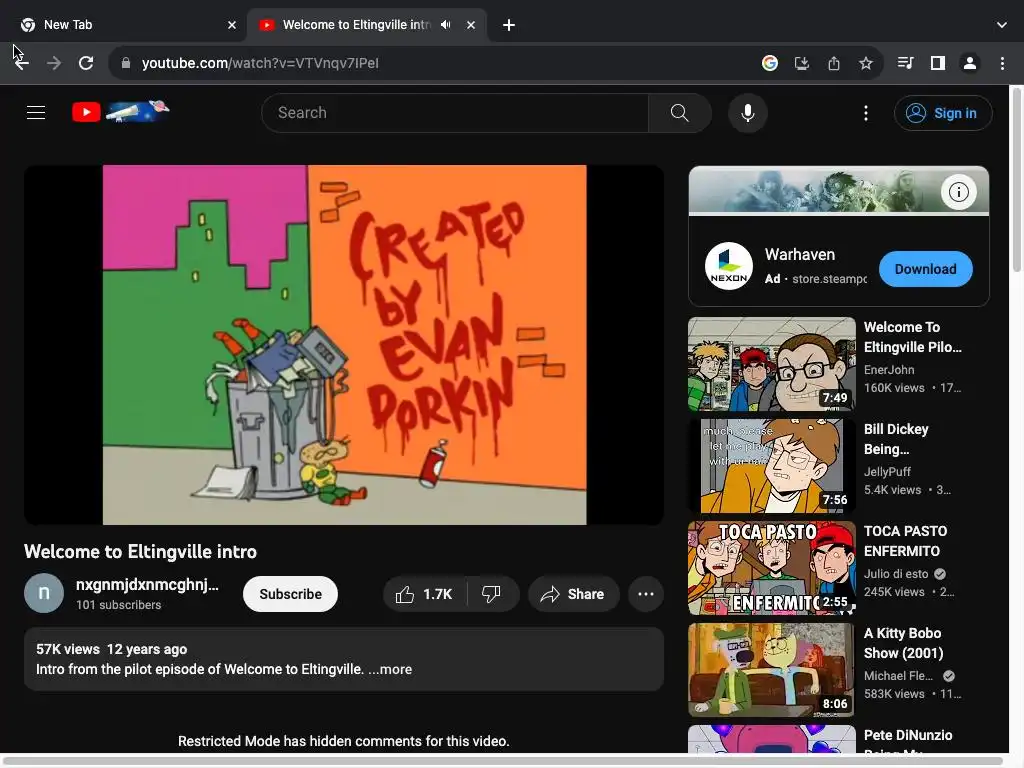Open Bill Dickey Being video thumbnail

point(771,466)
